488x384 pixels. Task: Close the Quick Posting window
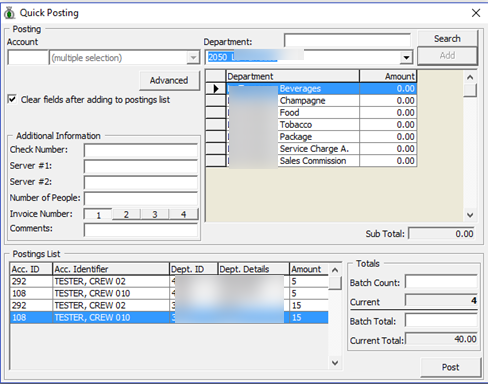(x=476, y=13)
